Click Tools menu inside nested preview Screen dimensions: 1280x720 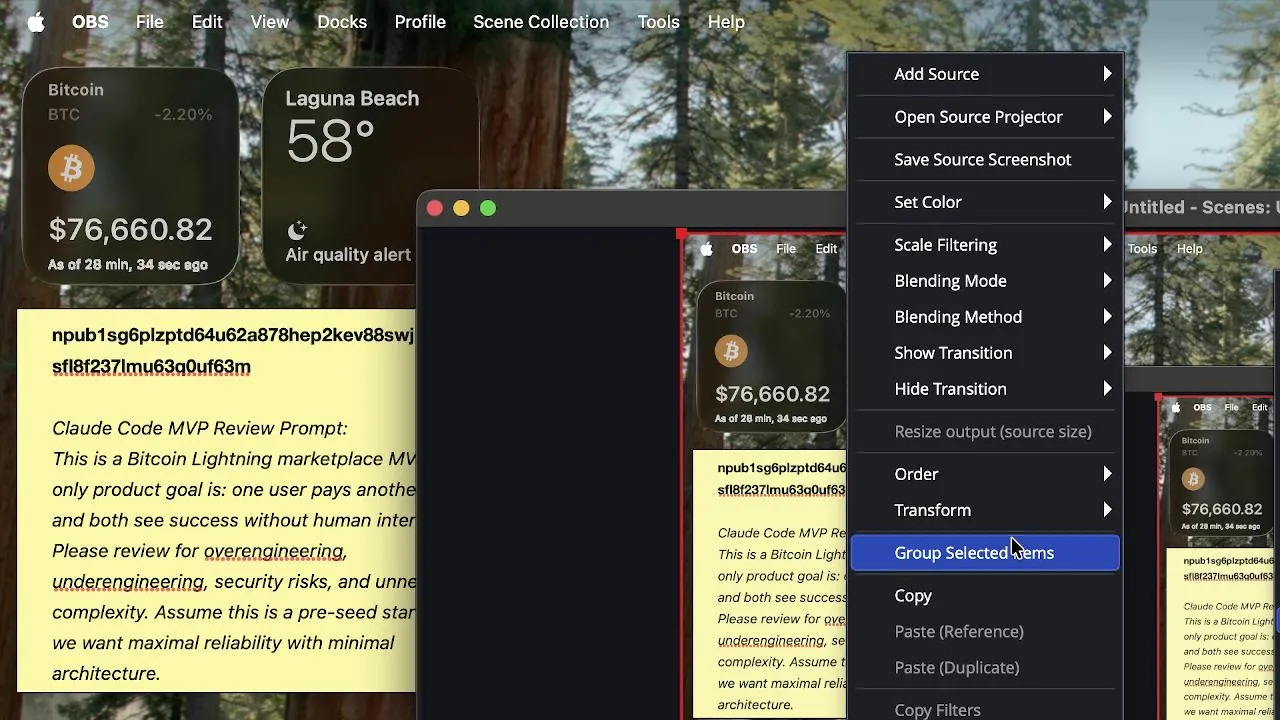(x=1142, y=249)
